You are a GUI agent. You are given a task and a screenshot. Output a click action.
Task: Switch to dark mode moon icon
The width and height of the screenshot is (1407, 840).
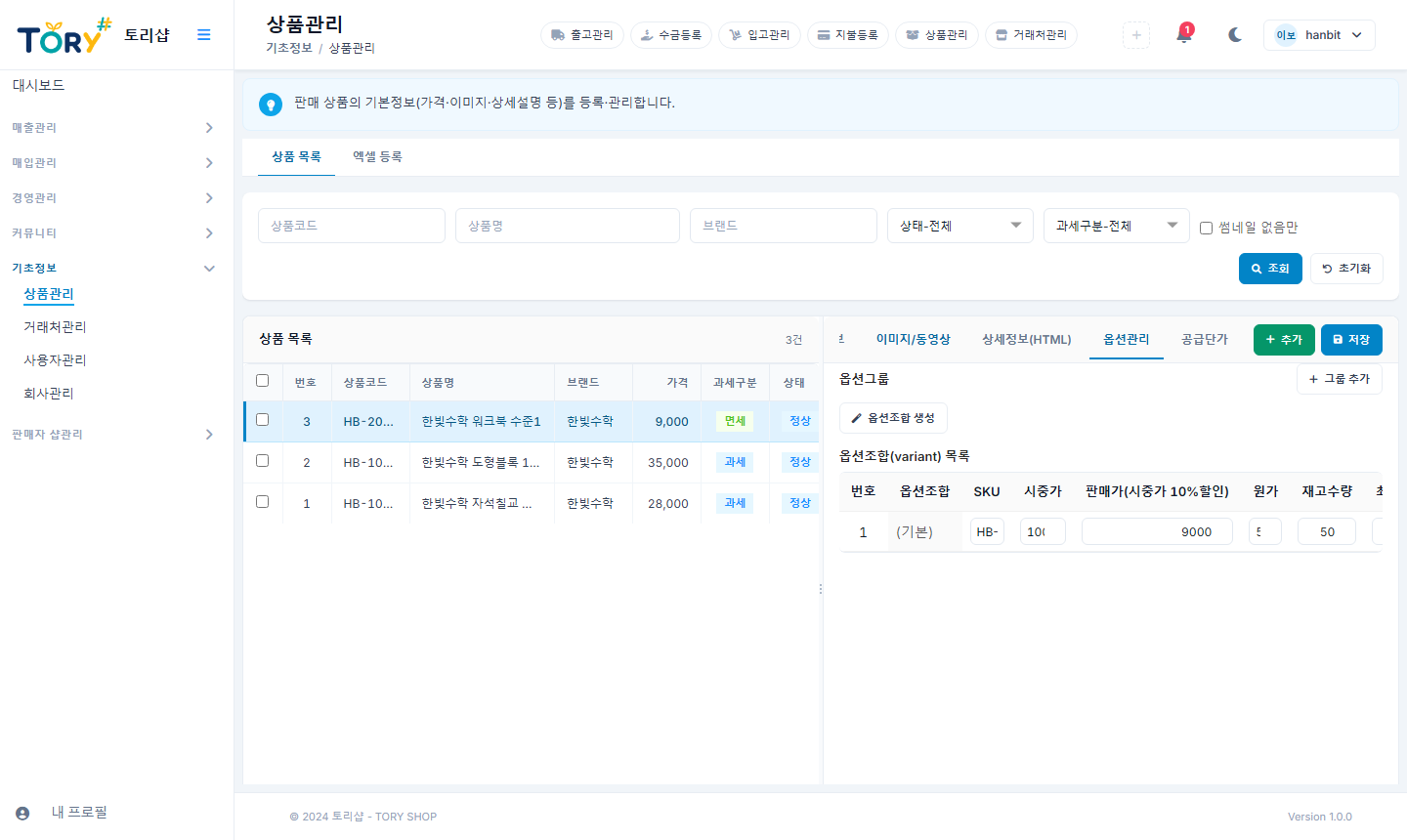click(x=1235, y=35)
